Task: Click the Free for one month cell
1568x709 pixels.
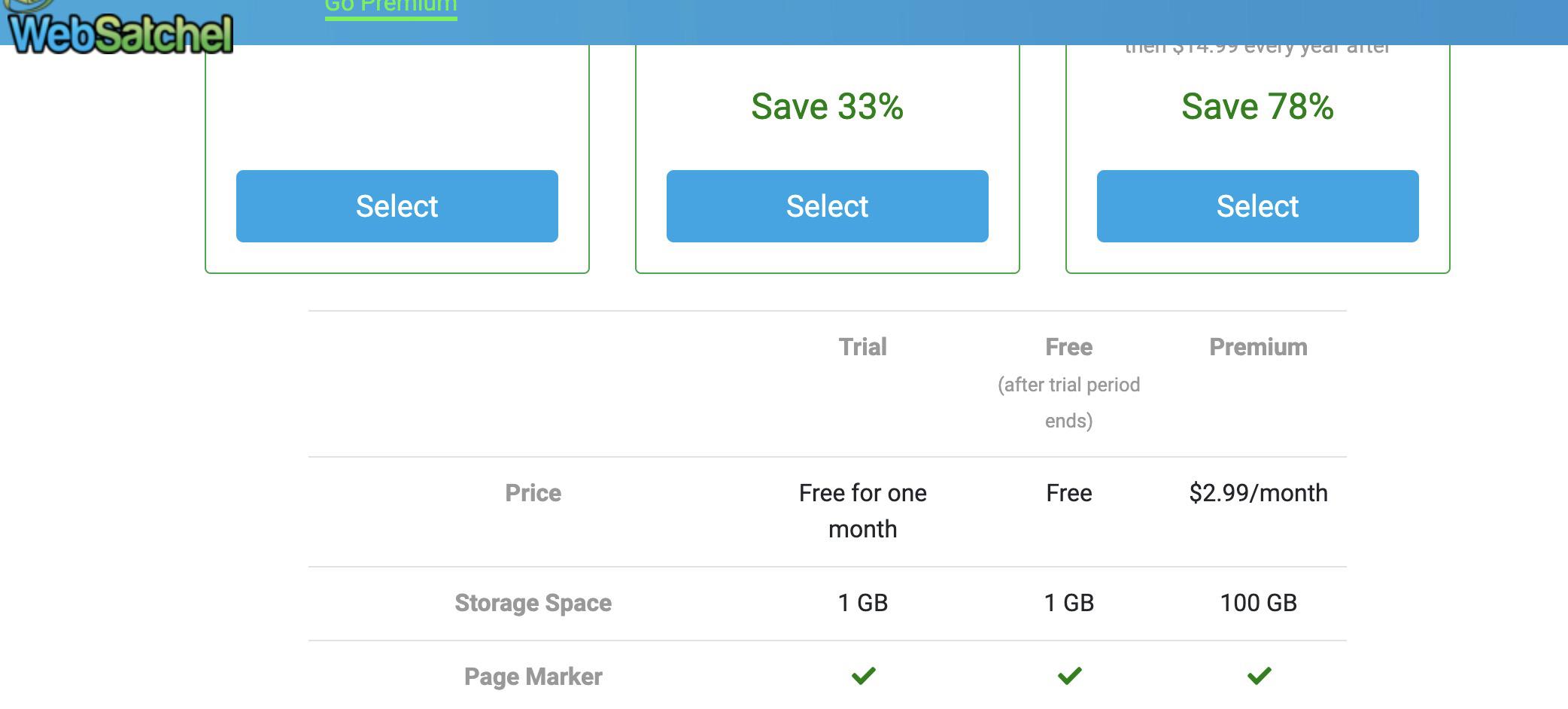Action: pyautogui.click(x=863, y=511)
